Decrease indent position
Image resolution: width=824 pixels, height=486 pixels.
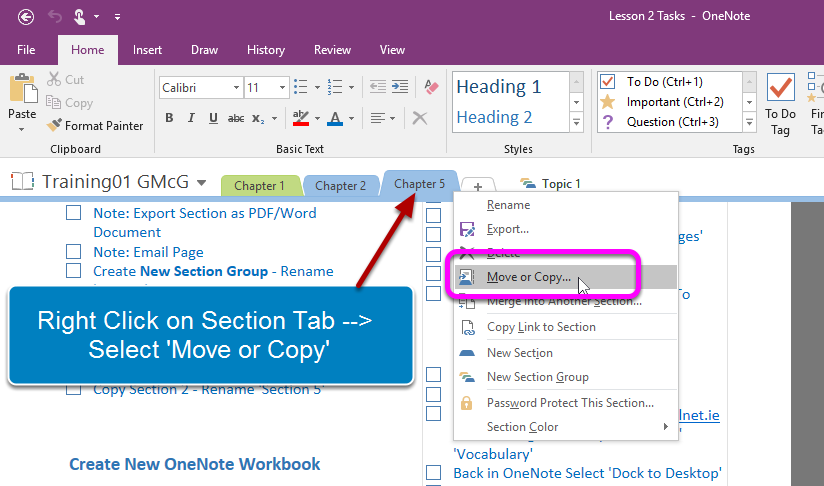click(x=377, y=87)
